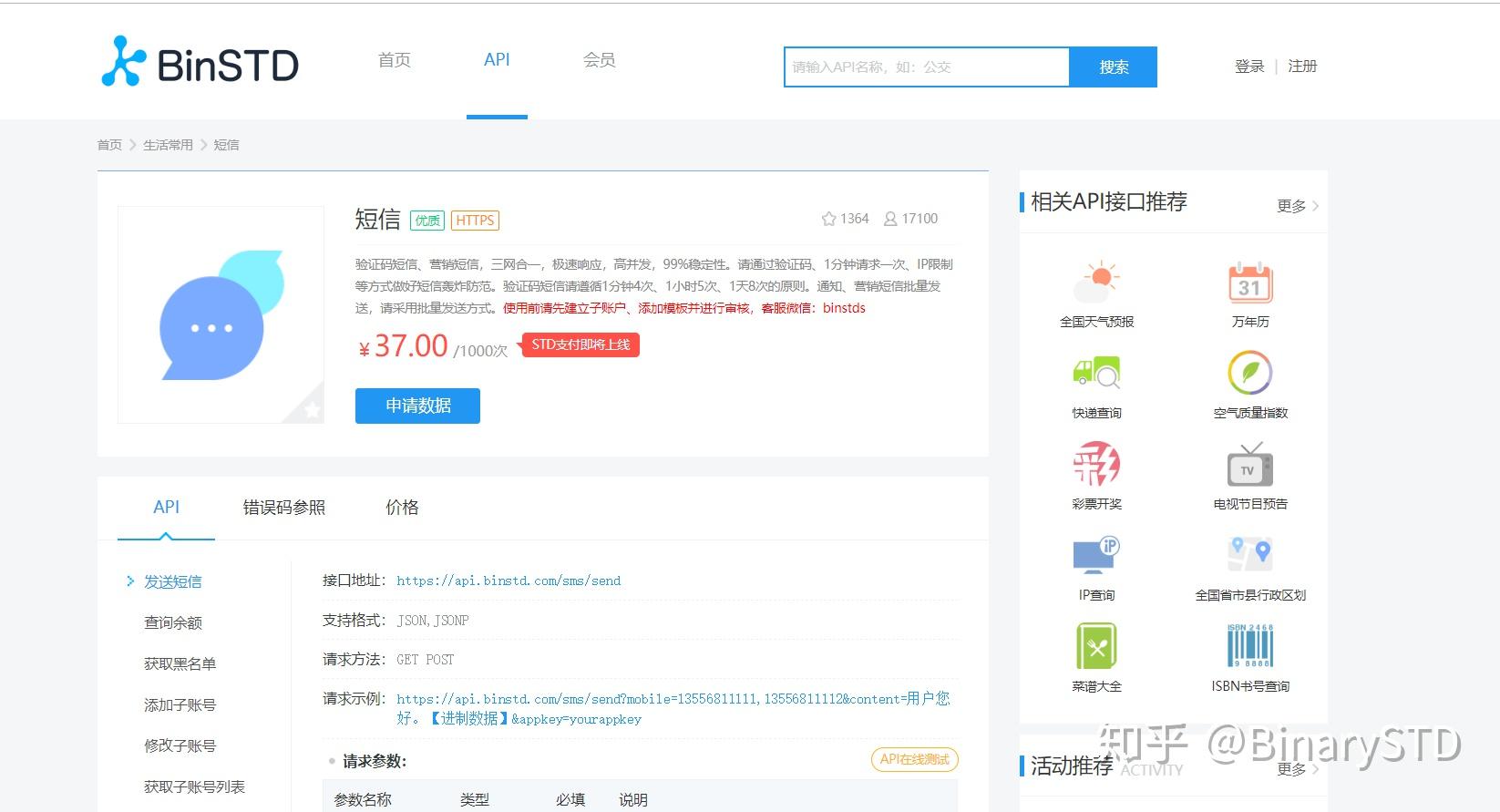This screenshot has height=812, width=1500.
Task: Click the 类型 table header
Action: (475, 799)
